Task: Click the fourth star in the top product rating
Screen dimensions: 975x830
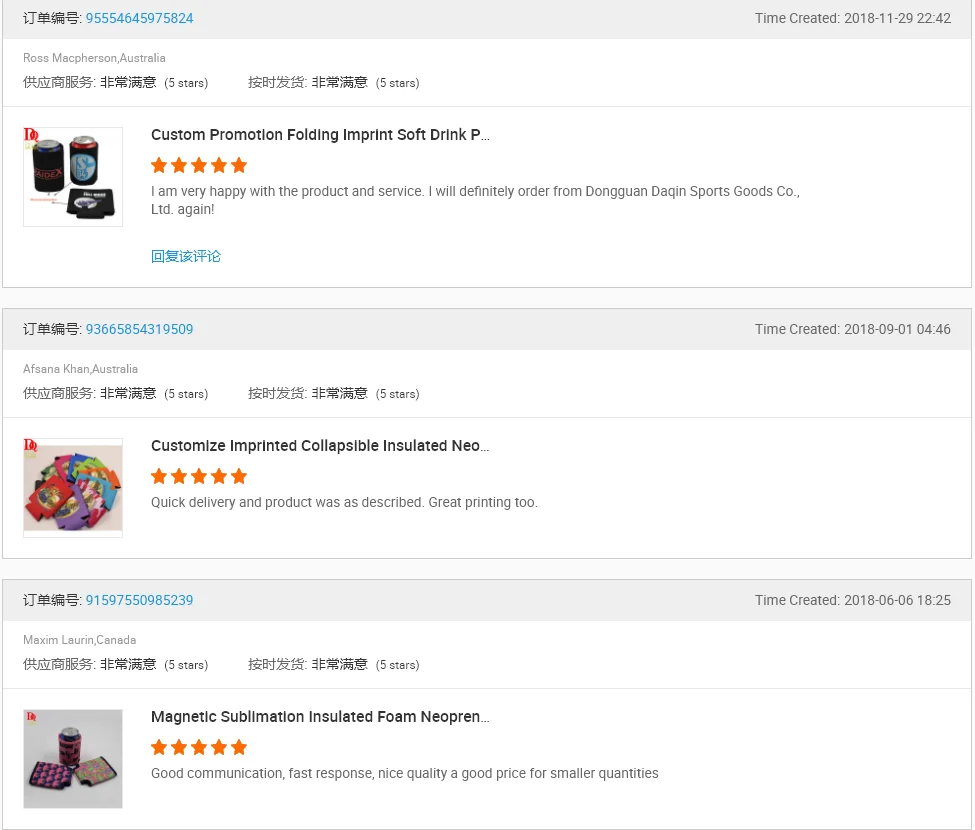Action: 219,165
